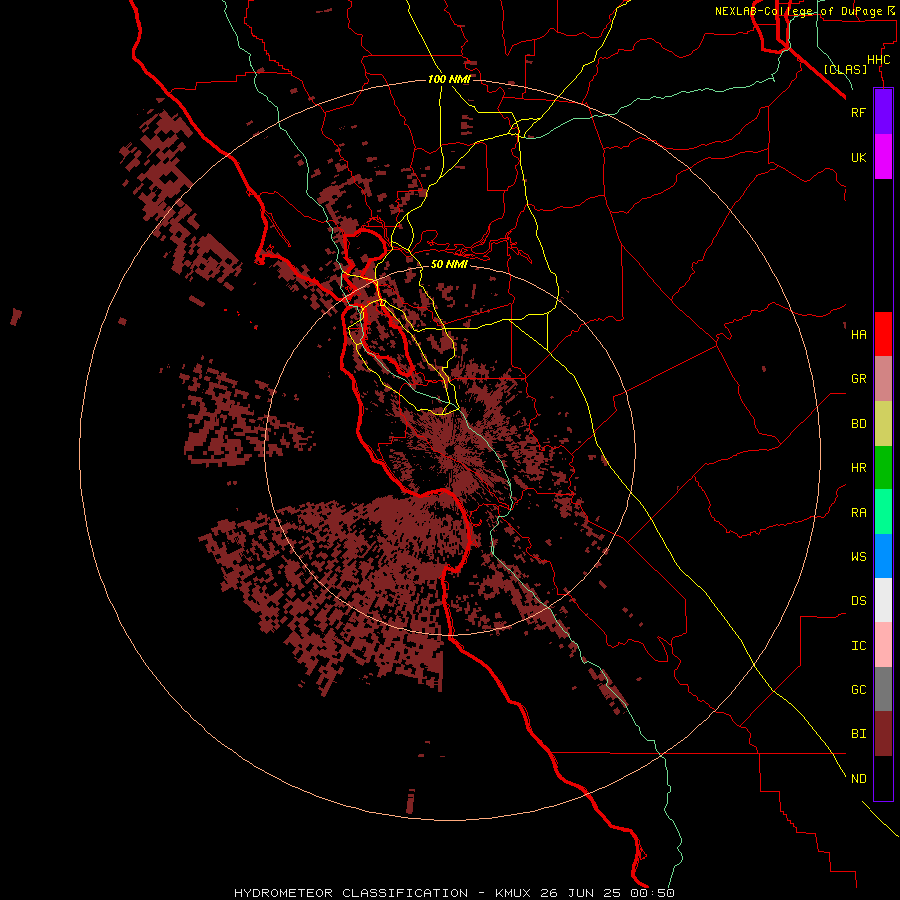Select the IC light pink legend swatch
The height and width of the screenshot is (900, 900).
883,645
